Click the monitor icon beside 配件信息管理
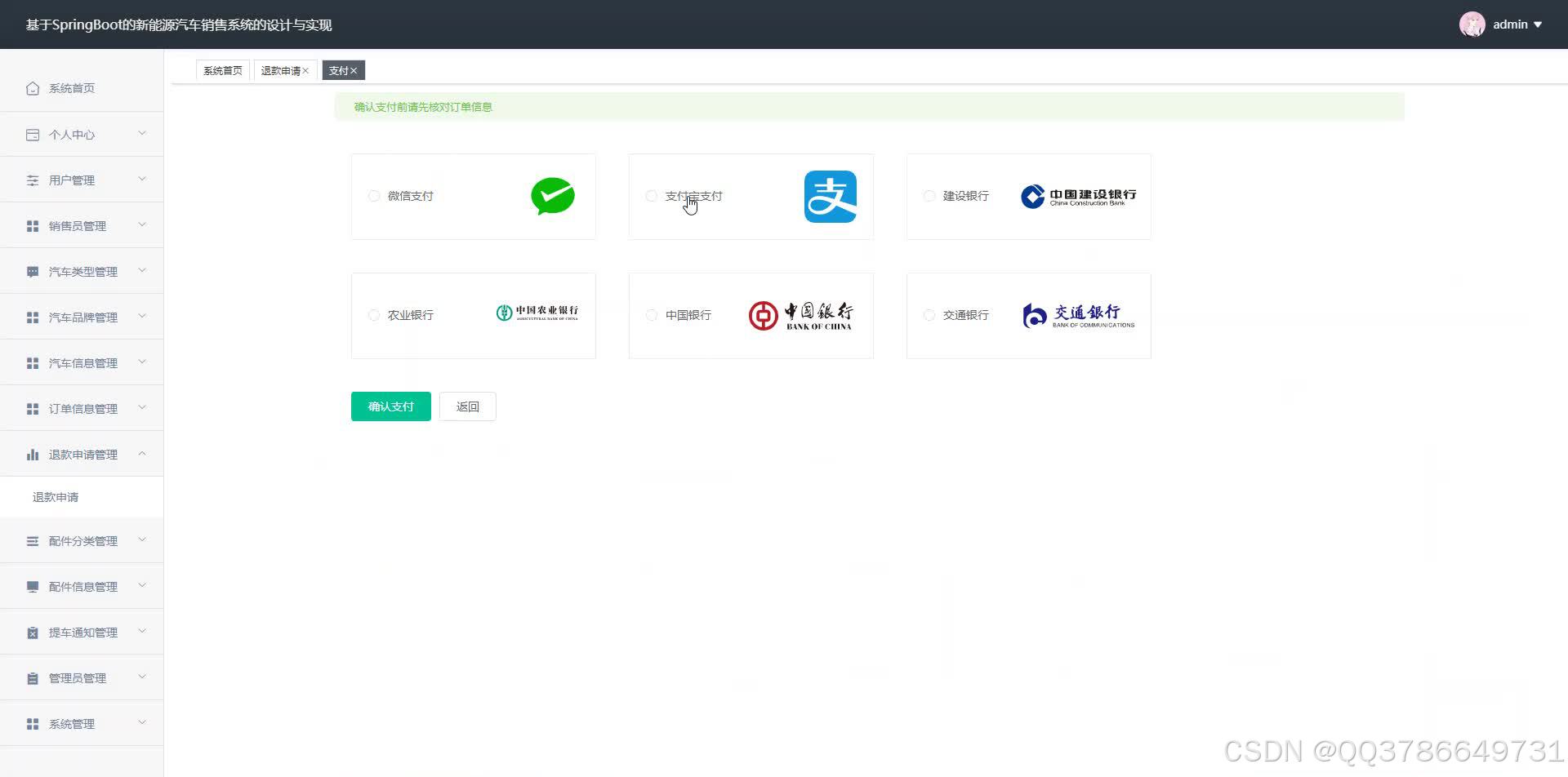 click(33, 587)
